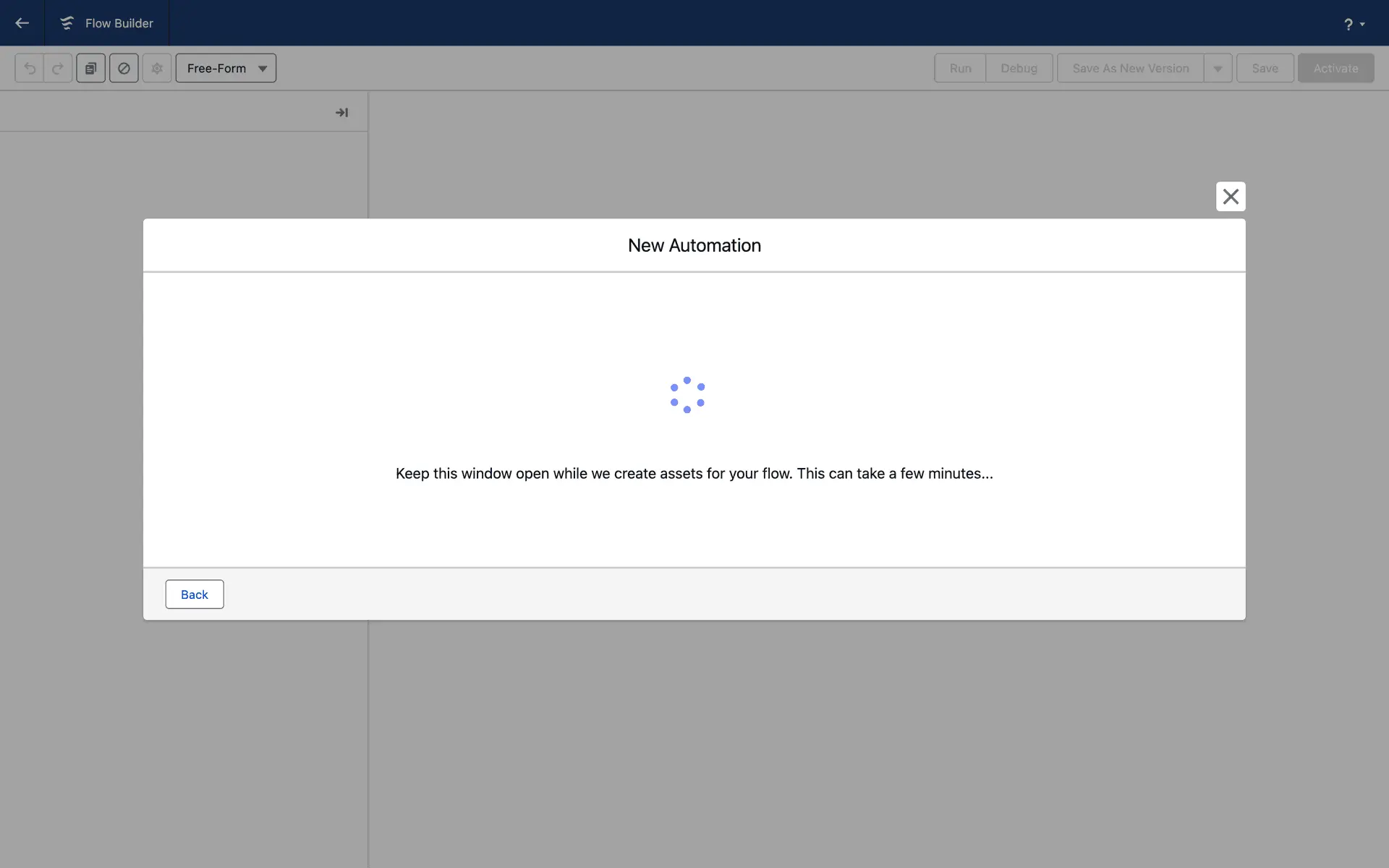This screenshot has height=868, width=1389.
Task: Close the New Automation dialog
Action: pyautogui.click(x=1231, y=197)
